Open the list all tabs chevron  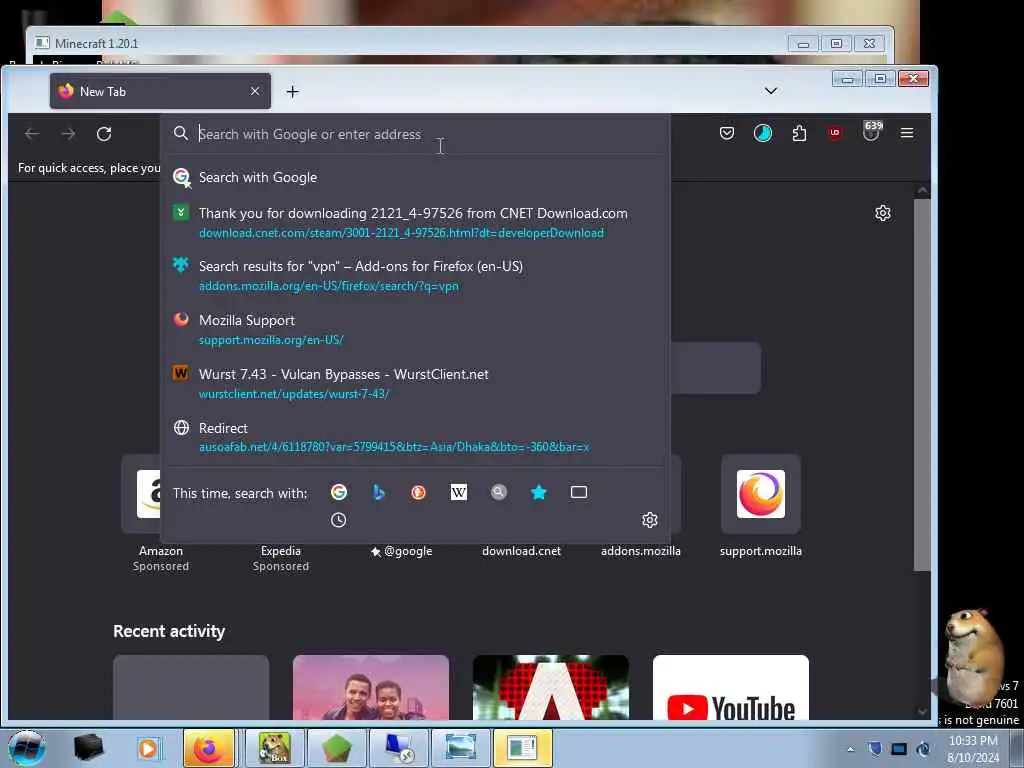click(x=771, y=91)
